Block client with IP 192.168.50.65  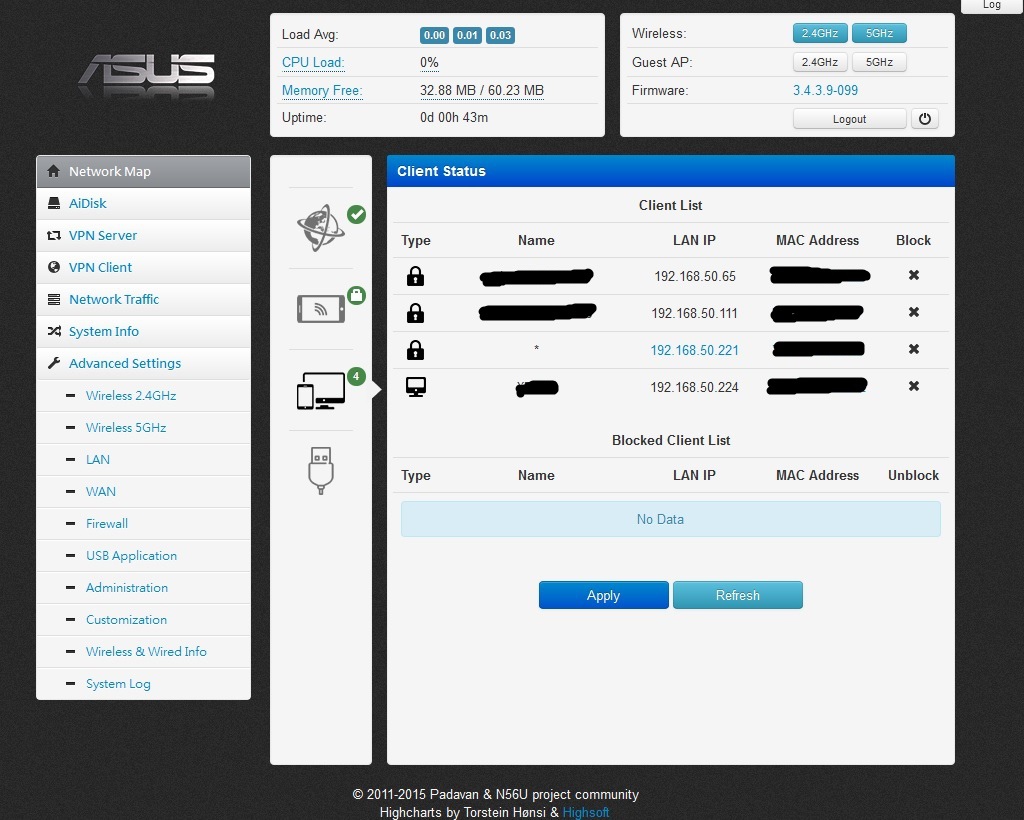[x=913, y=275]
